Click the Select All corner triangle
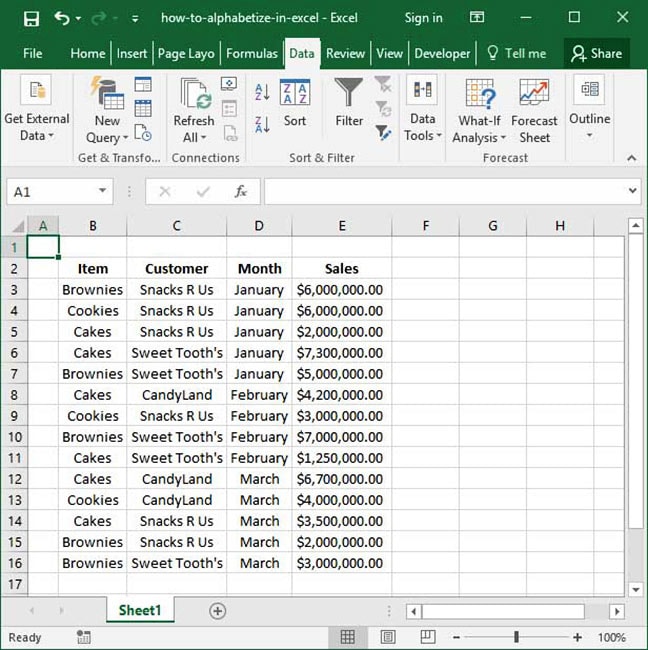The height and width of the screenshot is (650, 648). tap(19, 226)
